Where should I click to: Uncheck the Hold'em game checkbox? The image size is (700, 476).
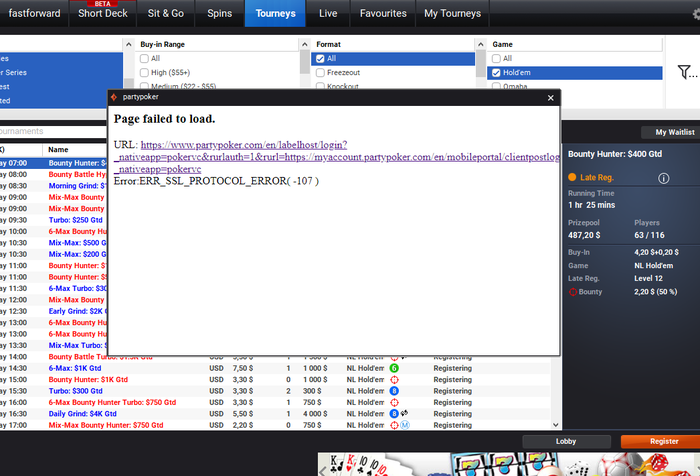[496, 73]
